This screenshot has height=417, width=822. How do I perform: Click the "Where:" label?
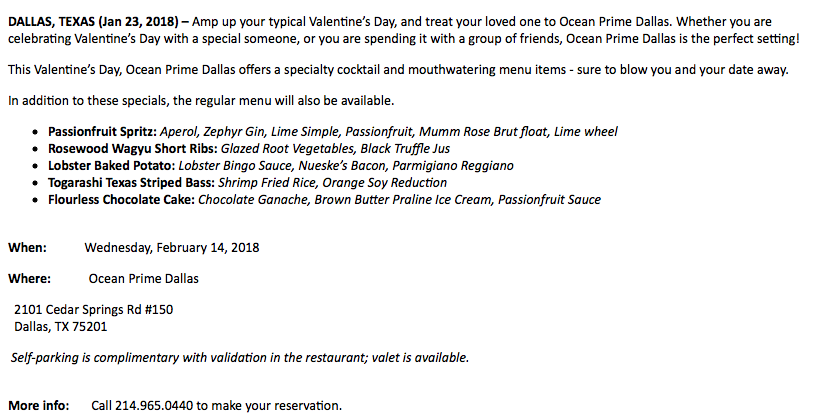(29, 279)
